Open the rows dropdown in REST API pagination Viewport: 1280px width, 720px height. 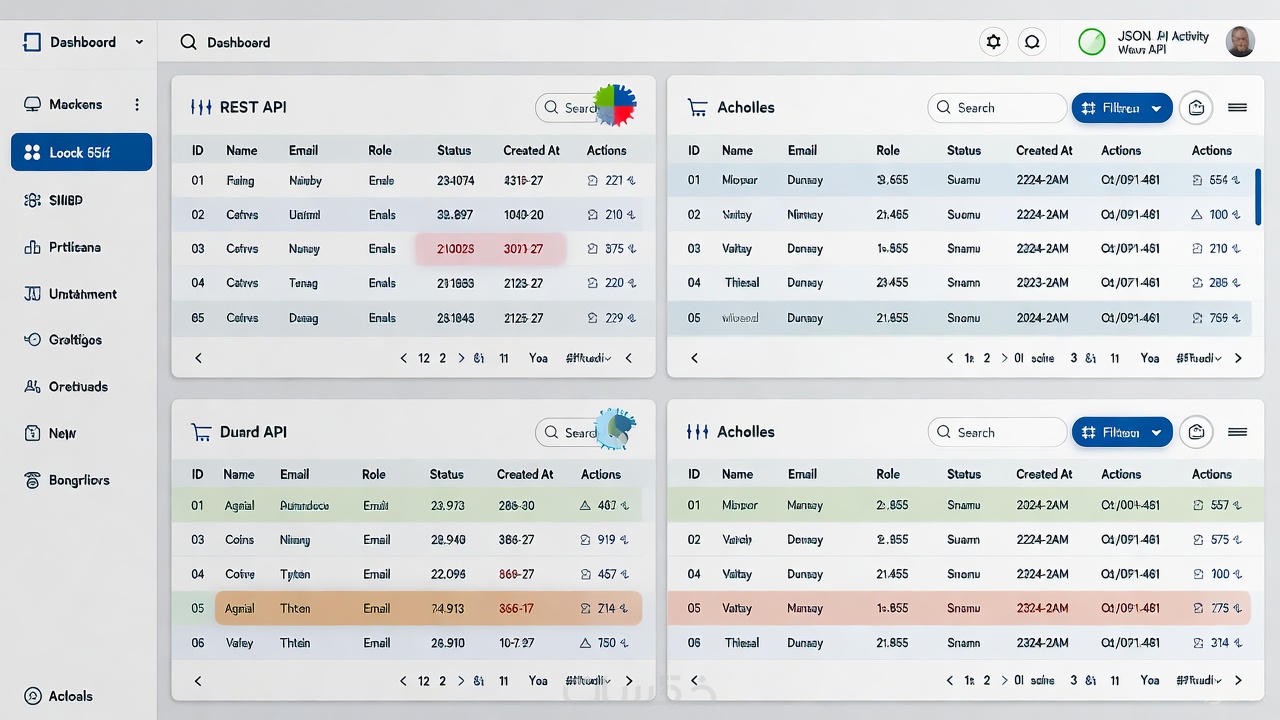(x=589, y=358)
